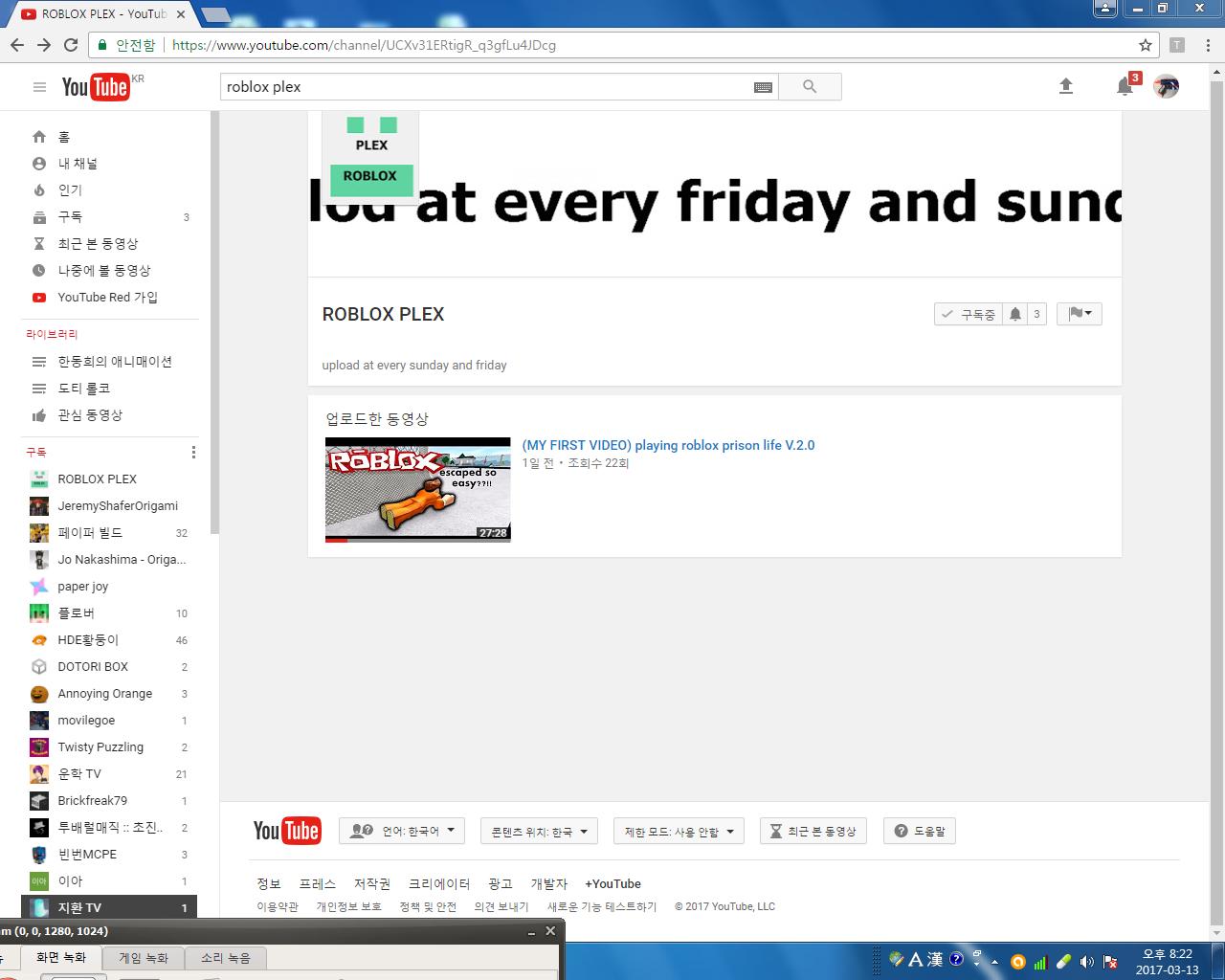Image resolution: width=1225 pixels, height=980 pixels.
Task: Click the +YouTube footer link
Action: coord(612,883)
